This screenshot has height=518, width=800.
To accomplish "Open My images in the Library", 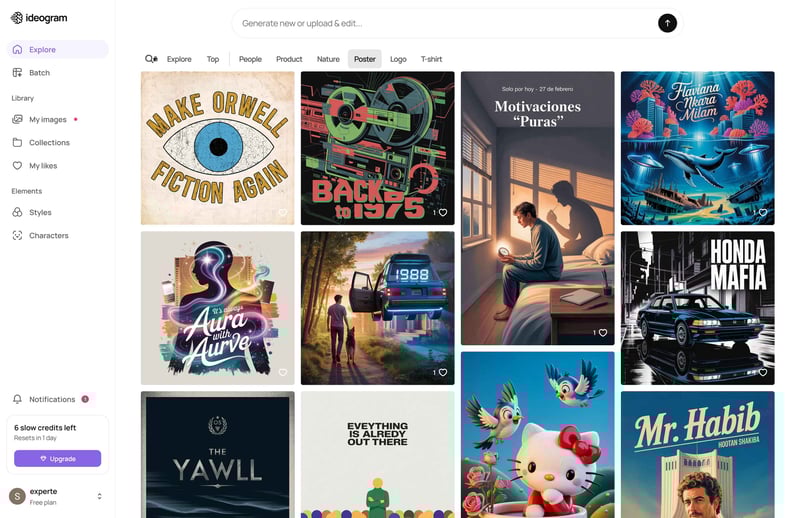I will coord(47,120).
